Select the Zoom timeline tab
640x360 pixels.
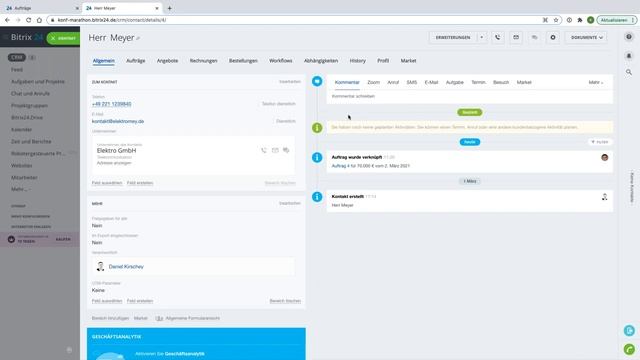click(x=373, y=82)
